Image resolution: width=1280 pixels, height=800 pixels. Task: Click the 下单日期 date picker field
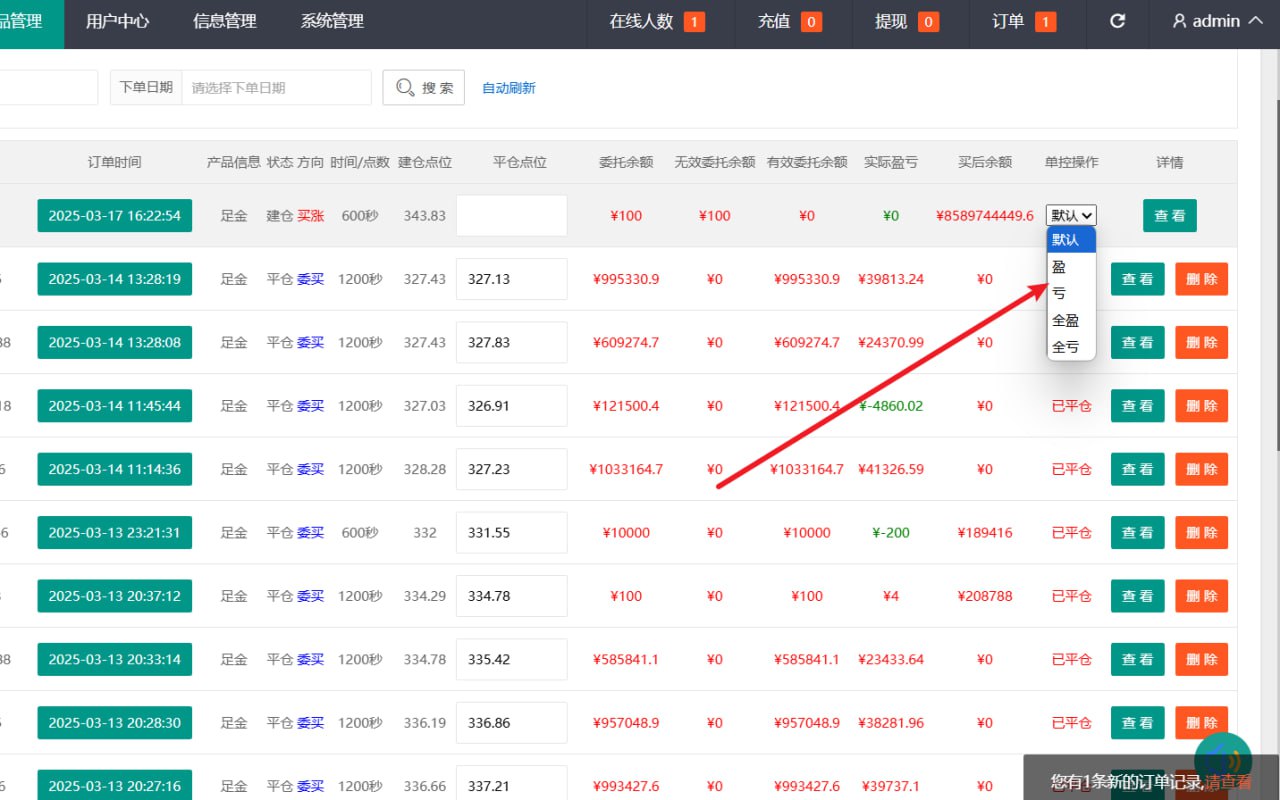pyautogui.click(x=275, y=88)
